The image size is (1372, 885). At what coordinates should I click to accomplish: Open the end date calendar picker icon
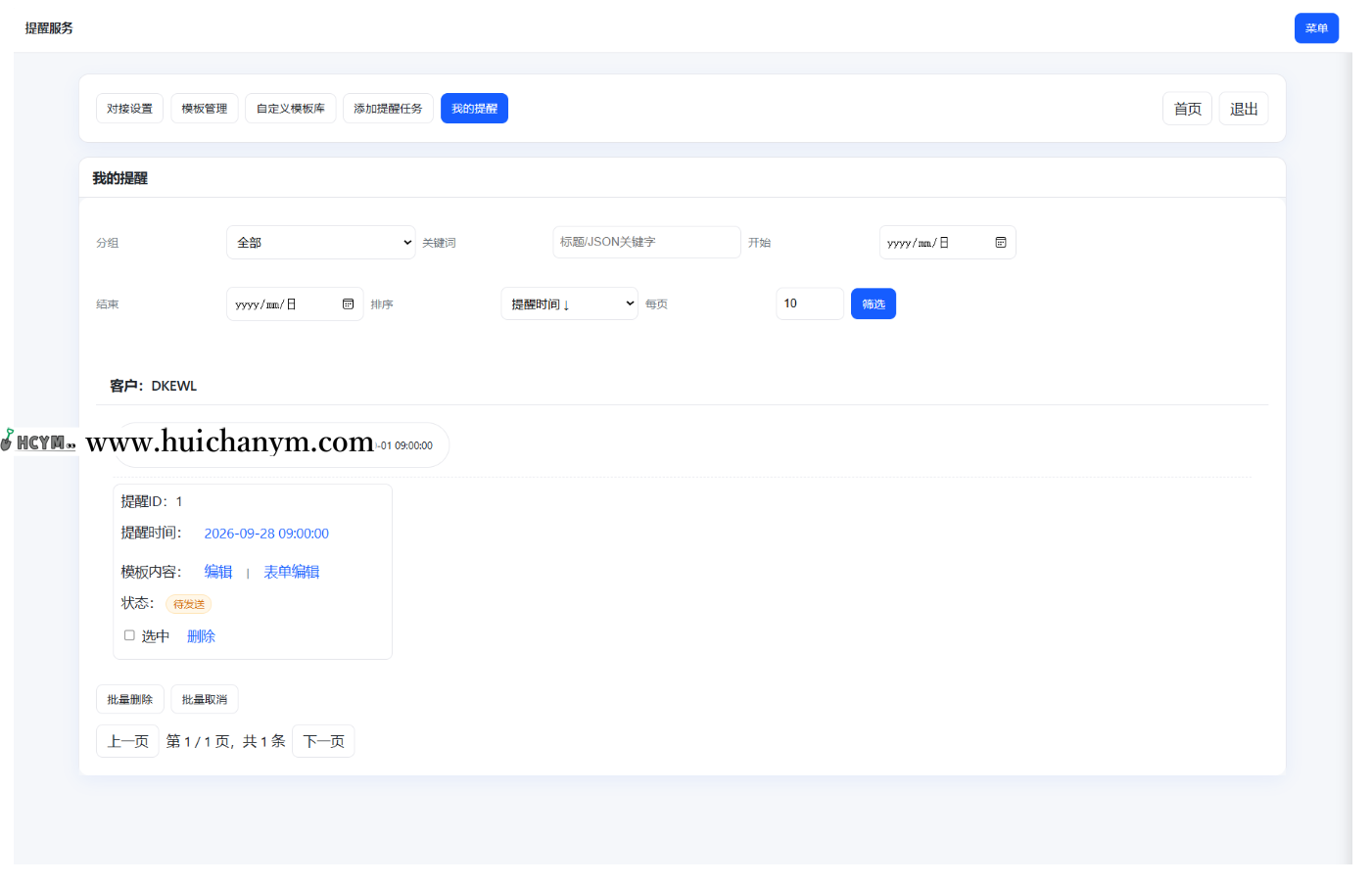click(x=348, y=304)
